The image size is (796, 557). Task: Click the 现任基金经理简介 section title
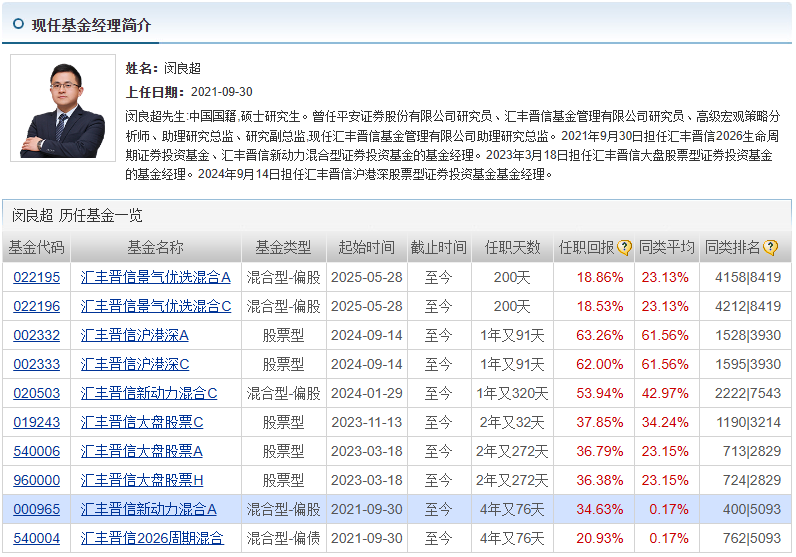(x=91, y=25)
